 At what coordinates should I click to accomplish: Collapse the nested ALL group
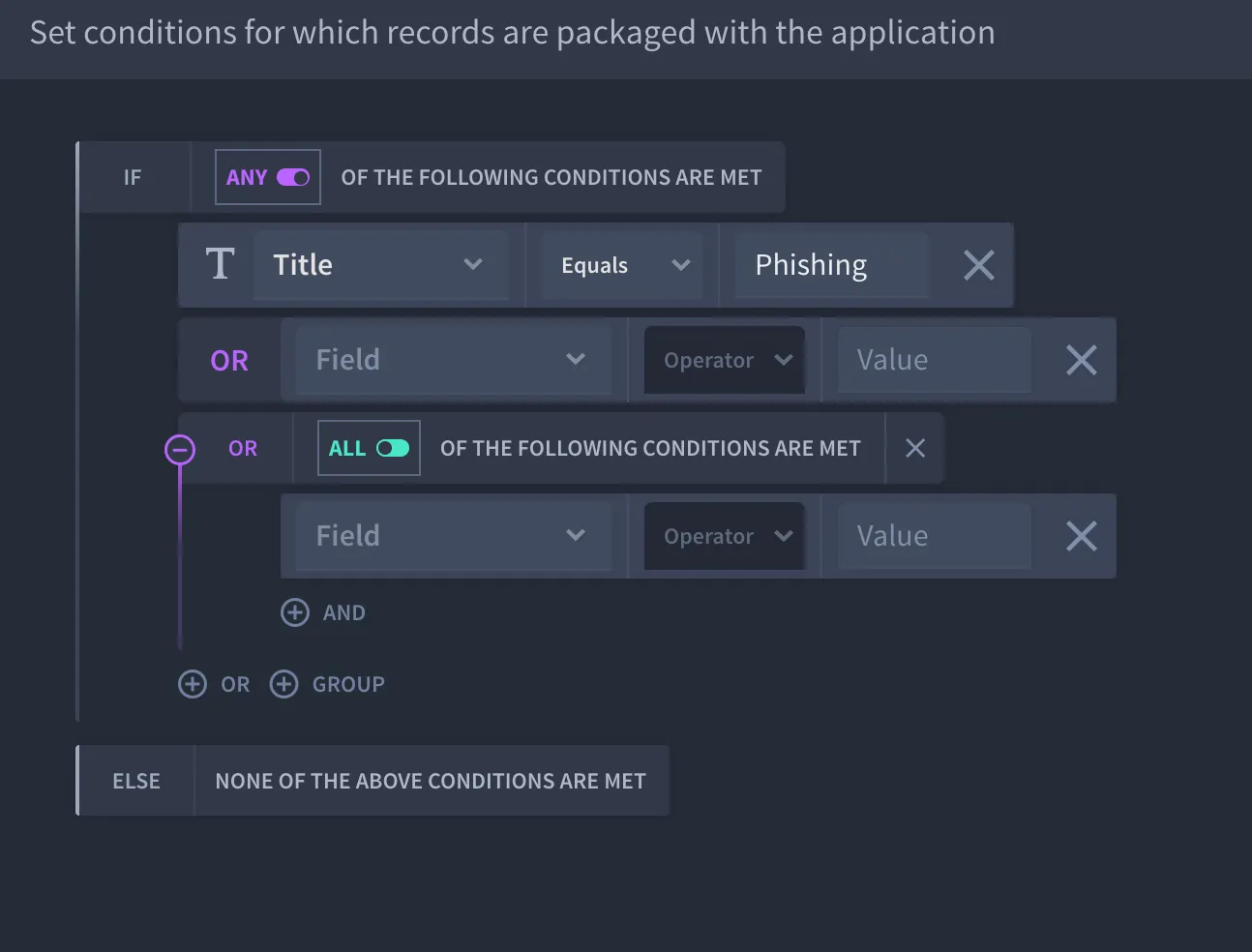click(180, 449)
